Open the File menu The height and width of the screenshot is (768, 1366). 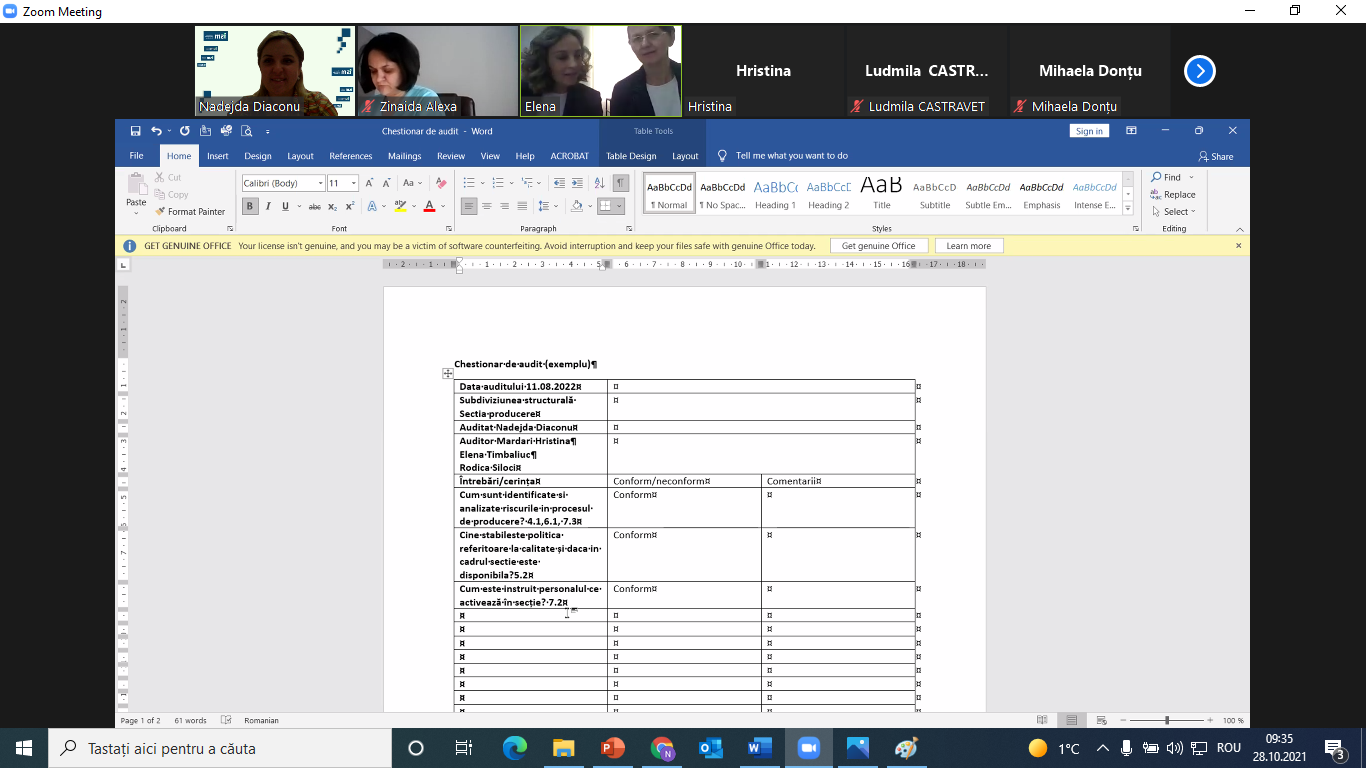[136, 156]
